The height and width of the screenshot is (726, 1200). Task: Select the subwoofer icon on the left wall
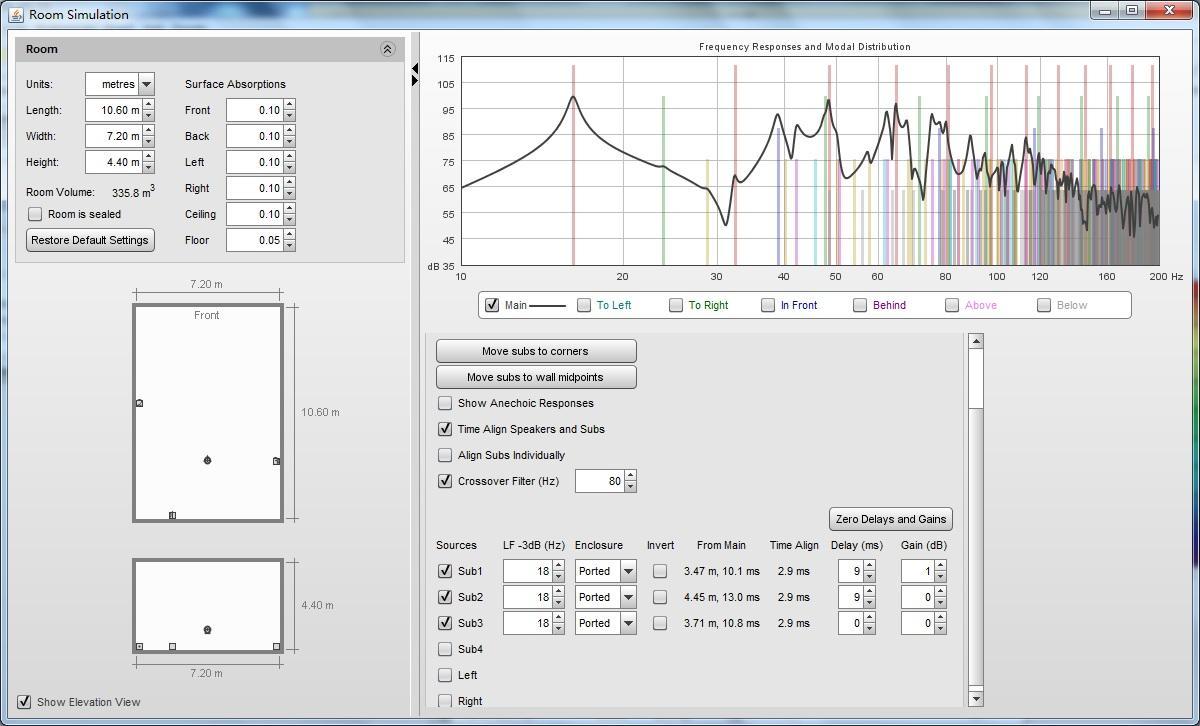pos(139,403)
